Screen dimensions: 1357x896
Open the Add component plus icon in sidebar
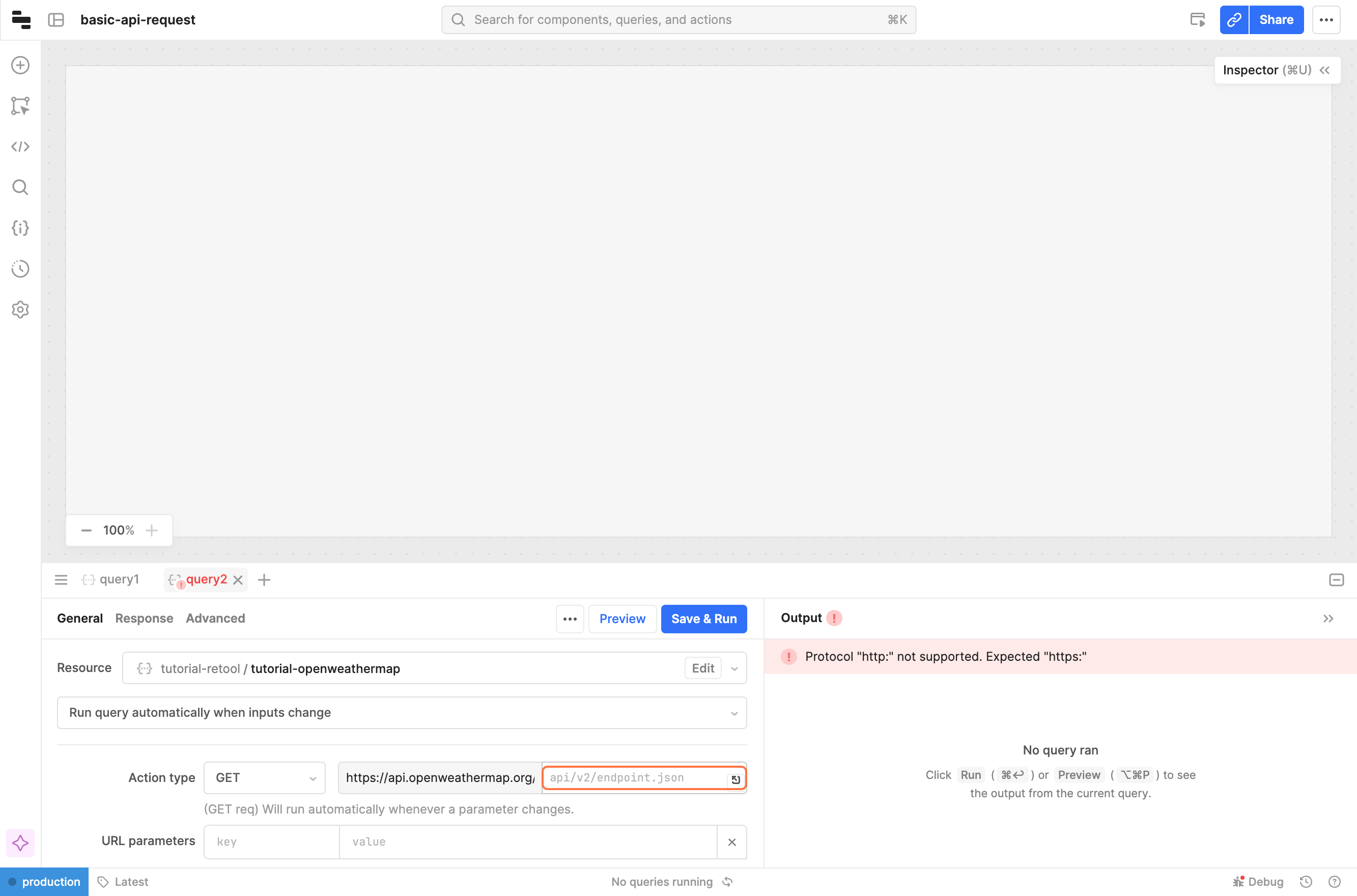point(20,65)
